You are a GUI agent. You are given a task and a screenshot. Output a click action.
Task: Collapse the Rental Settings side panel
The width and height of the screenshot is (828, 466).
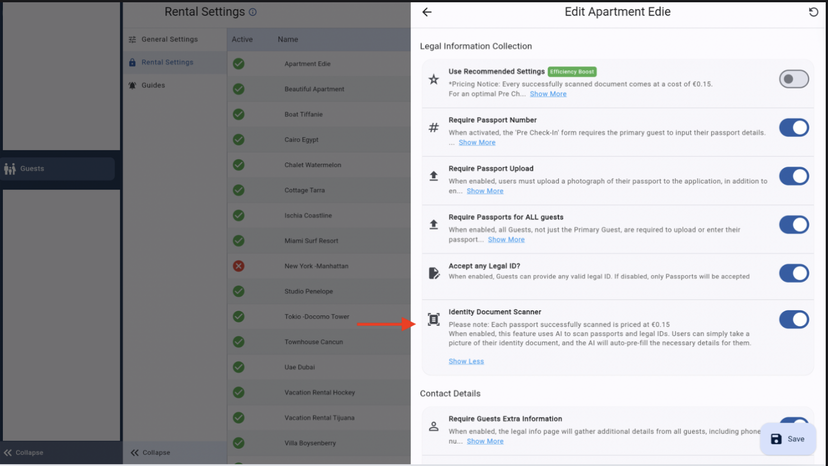149,453
